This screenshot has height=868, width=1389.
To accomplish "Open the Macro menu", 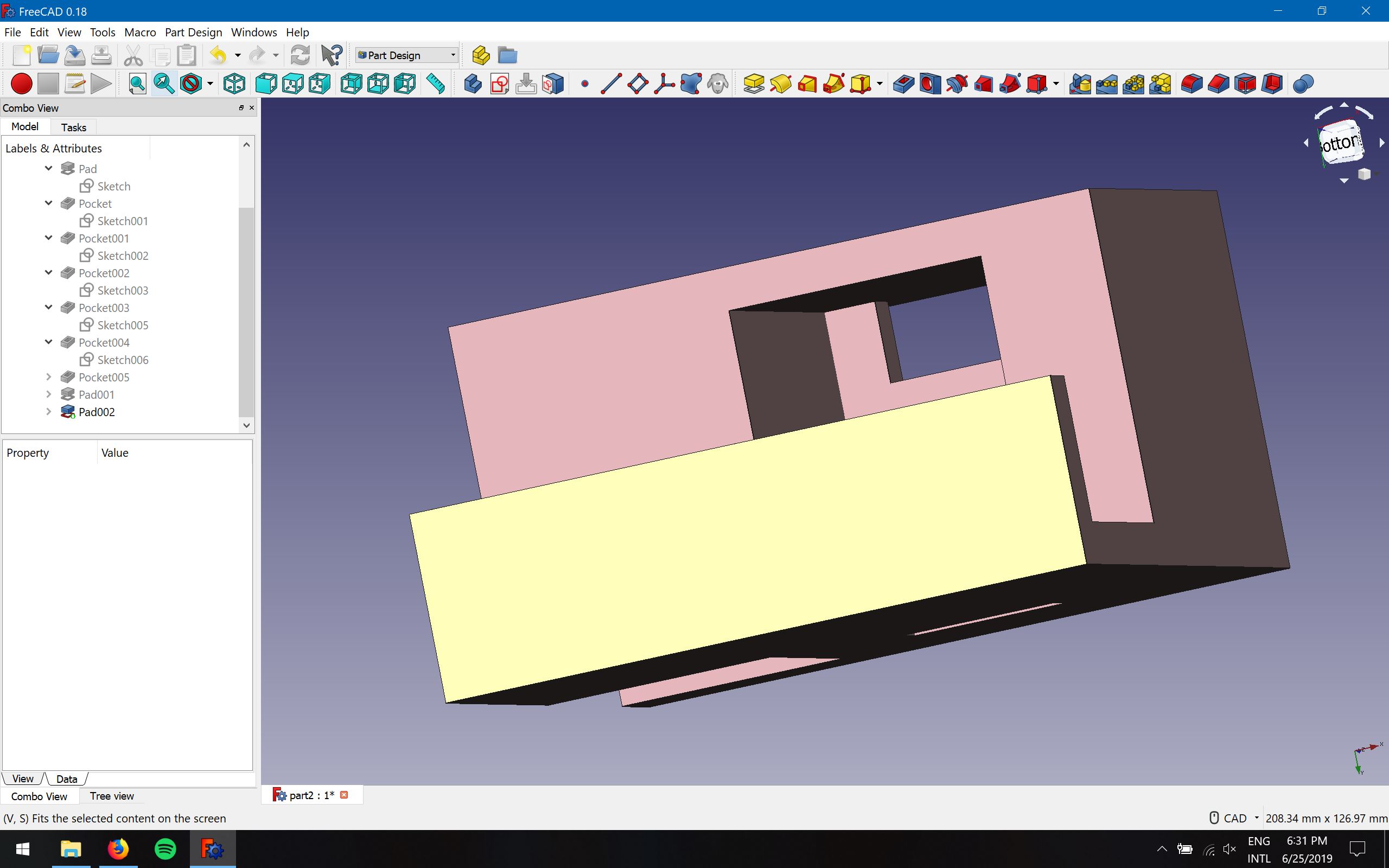I will coord(140,32).
